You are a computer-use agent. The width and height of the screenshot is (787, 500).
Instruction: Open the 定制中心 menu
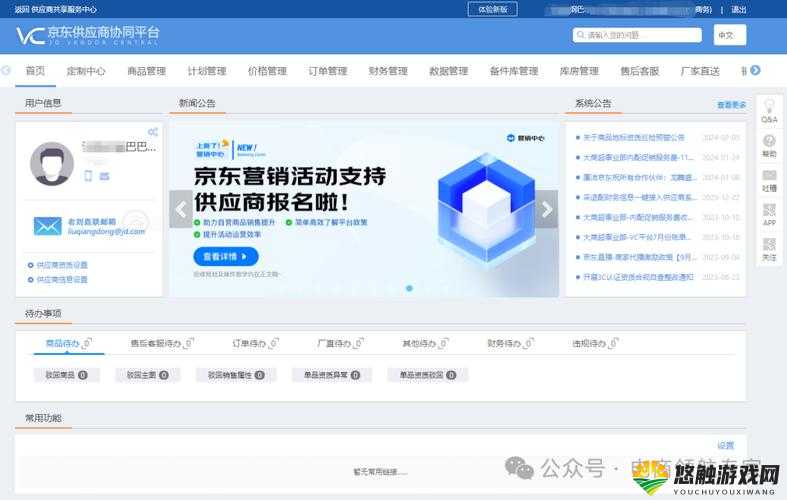[86, 71]
